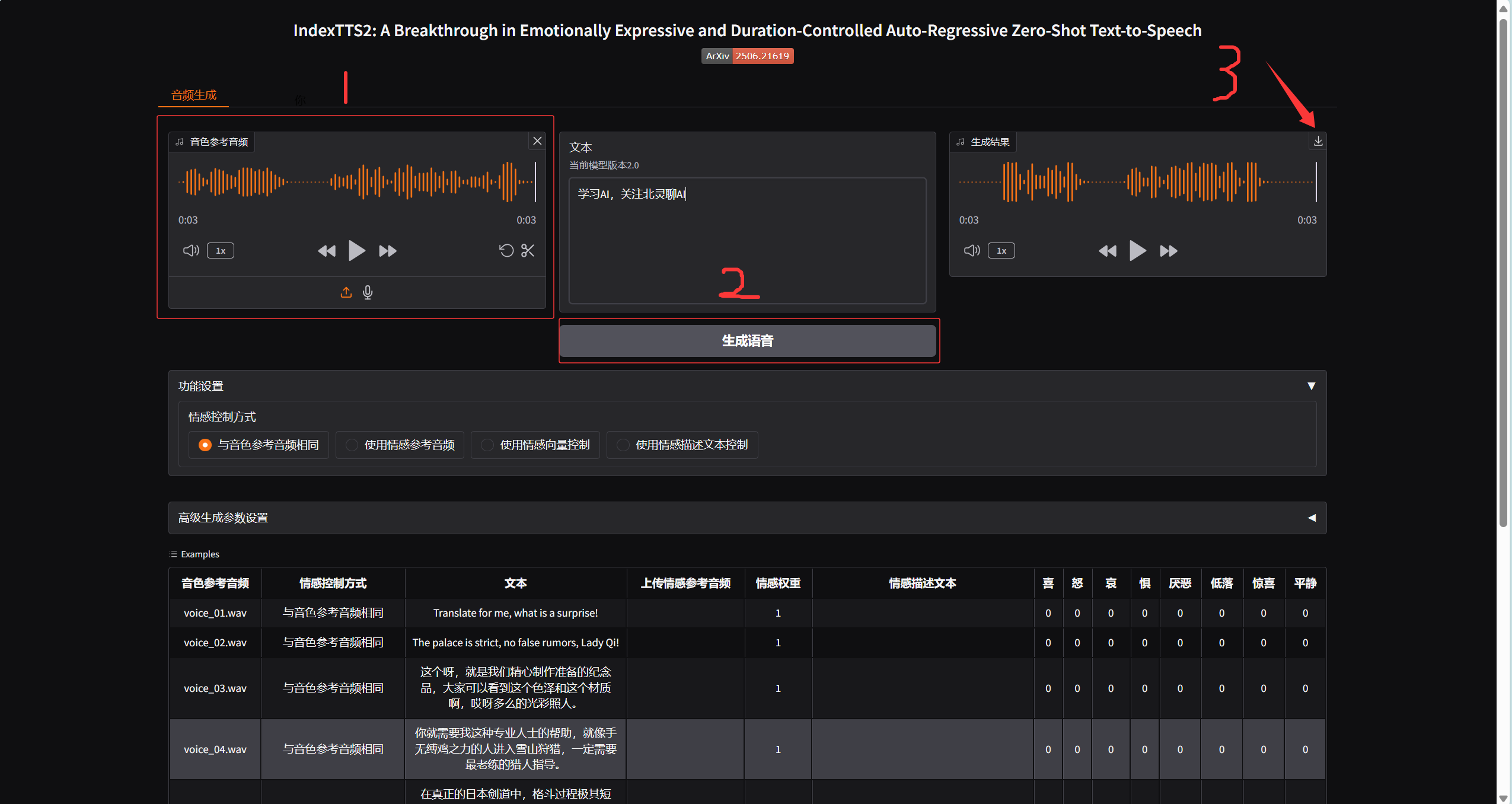Play the voice reference audio
The height and width of the screenshot is (804, 1512).
[x=356, y=251]
